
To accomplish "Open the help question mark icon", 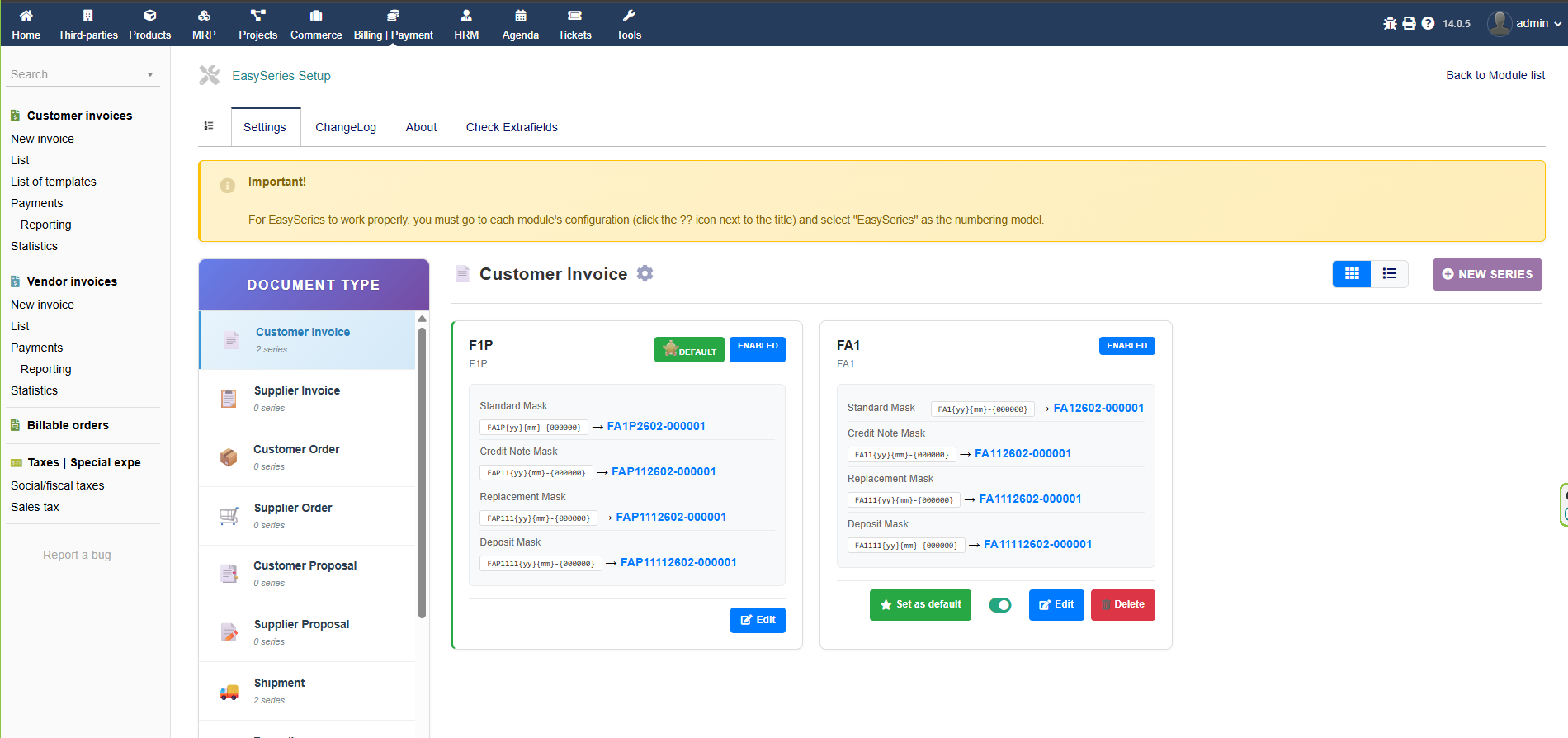I will [x=1428, y=23].
